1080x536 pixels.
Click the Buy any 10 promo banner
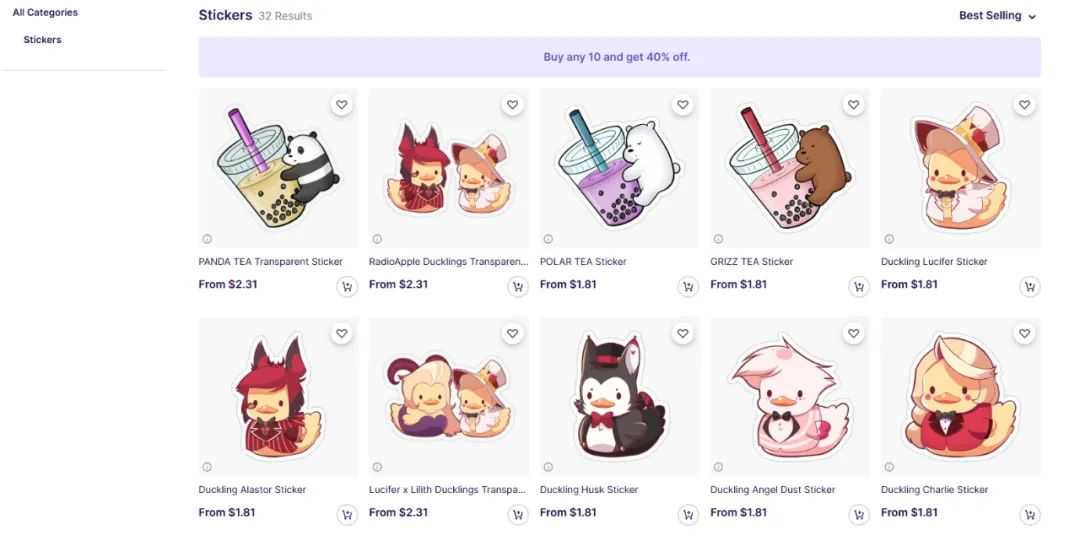click(618, 57)
